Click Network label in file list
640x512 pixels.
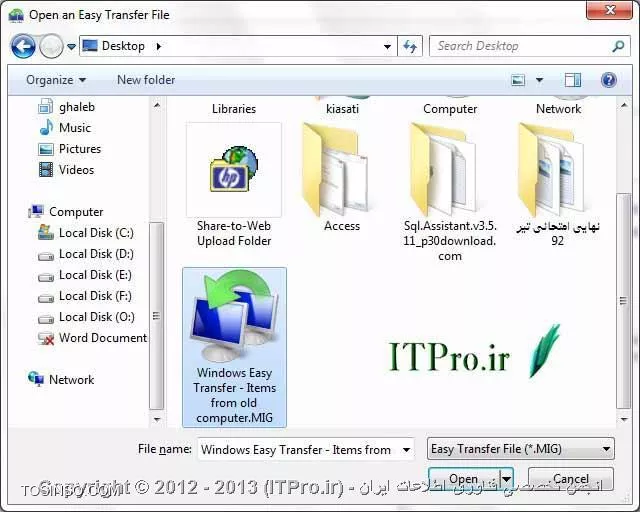pos(558,109)
